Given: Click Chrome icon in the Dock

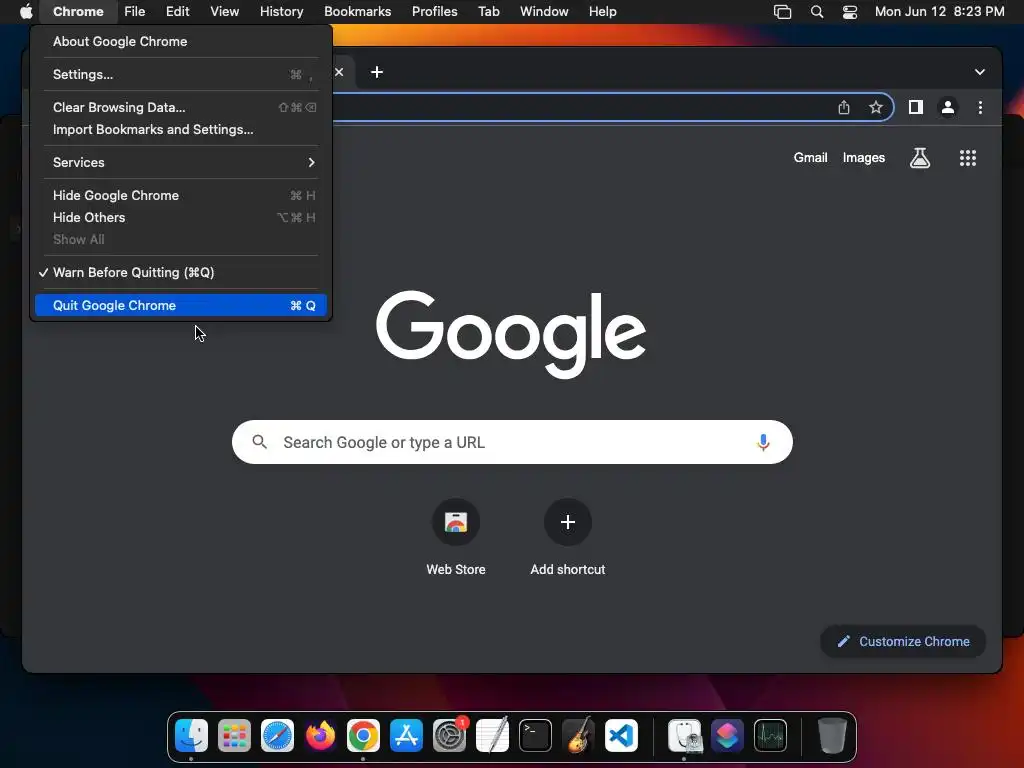Looking at the screenshot, I should click(363, 735).
